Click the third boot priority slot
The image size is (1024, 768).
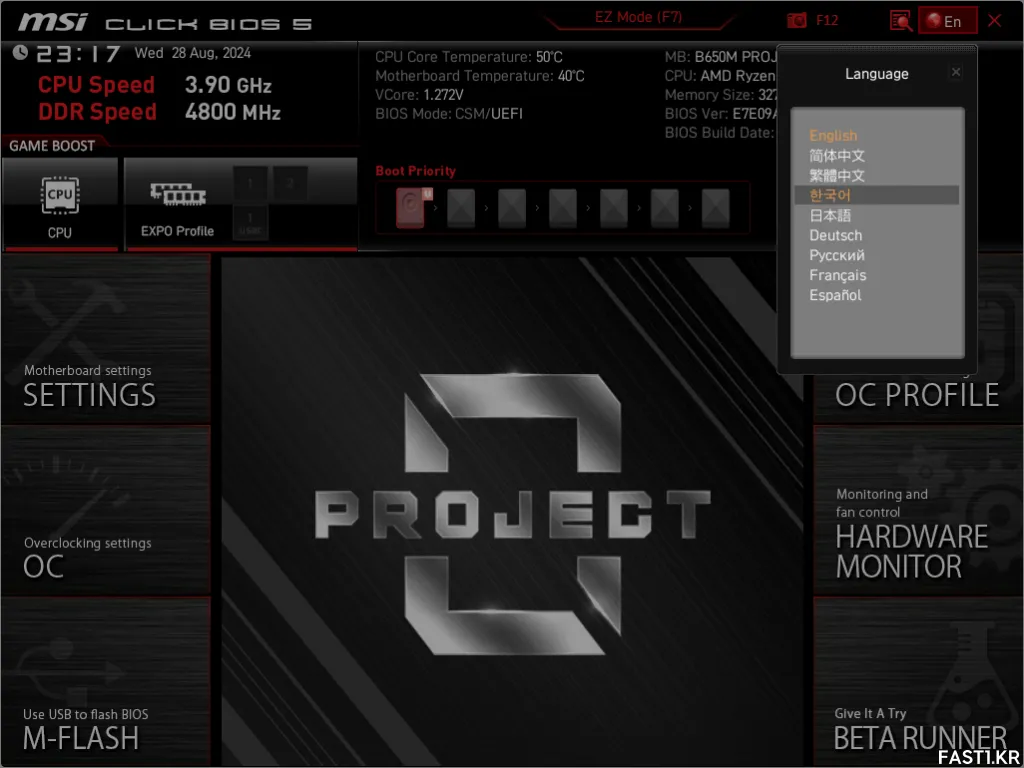tap(512, 208)
